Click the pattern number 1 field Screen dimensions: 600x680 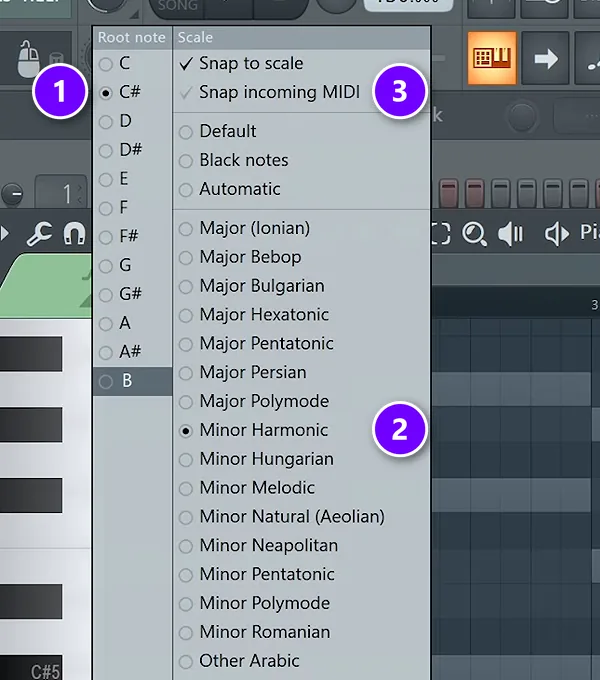(61, 193)
